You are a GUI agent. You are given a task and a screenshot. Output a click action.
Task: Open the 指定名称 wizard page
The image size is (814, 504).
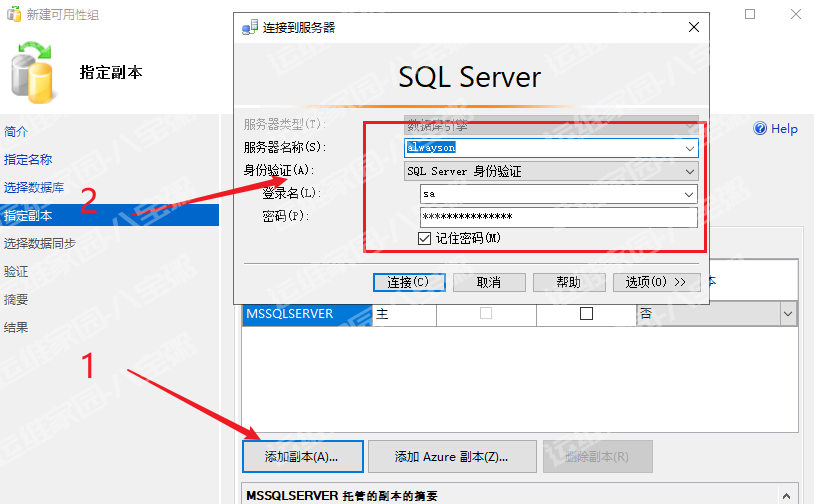click(x=28, y=159)
